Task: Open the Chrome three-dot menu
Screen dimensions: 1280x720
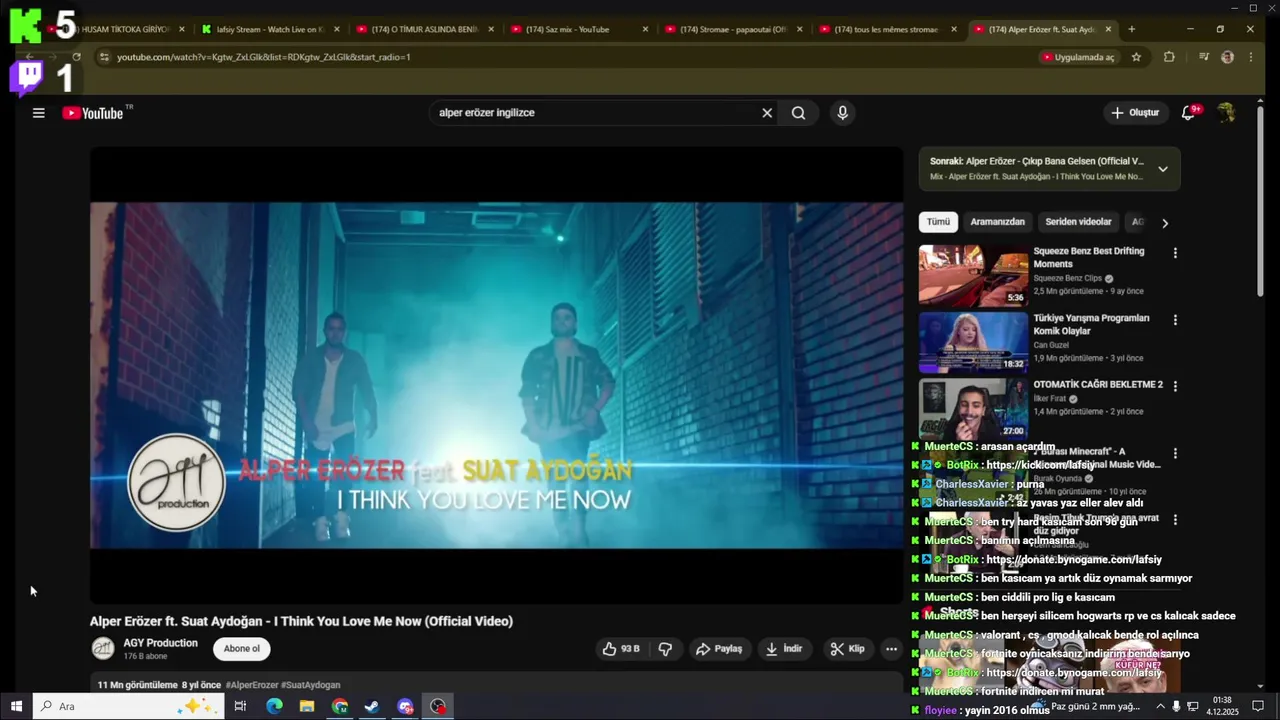Action: click(x=1251, y=57)
